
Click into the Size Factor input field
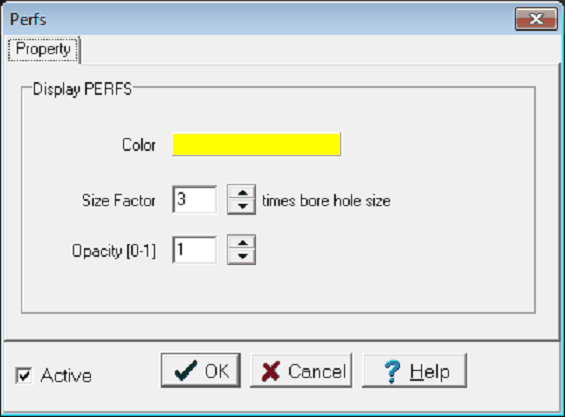click(195, 200)
